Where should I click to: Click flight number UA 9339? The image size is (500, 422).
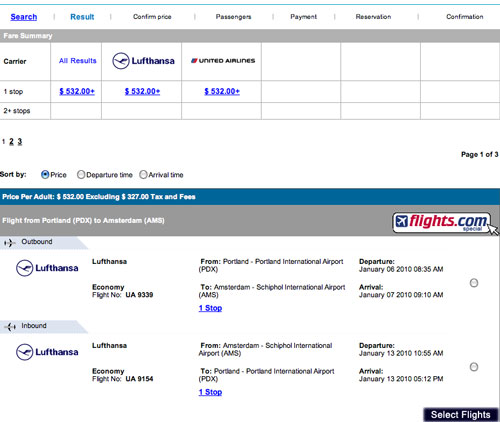(x=139, y=295)
